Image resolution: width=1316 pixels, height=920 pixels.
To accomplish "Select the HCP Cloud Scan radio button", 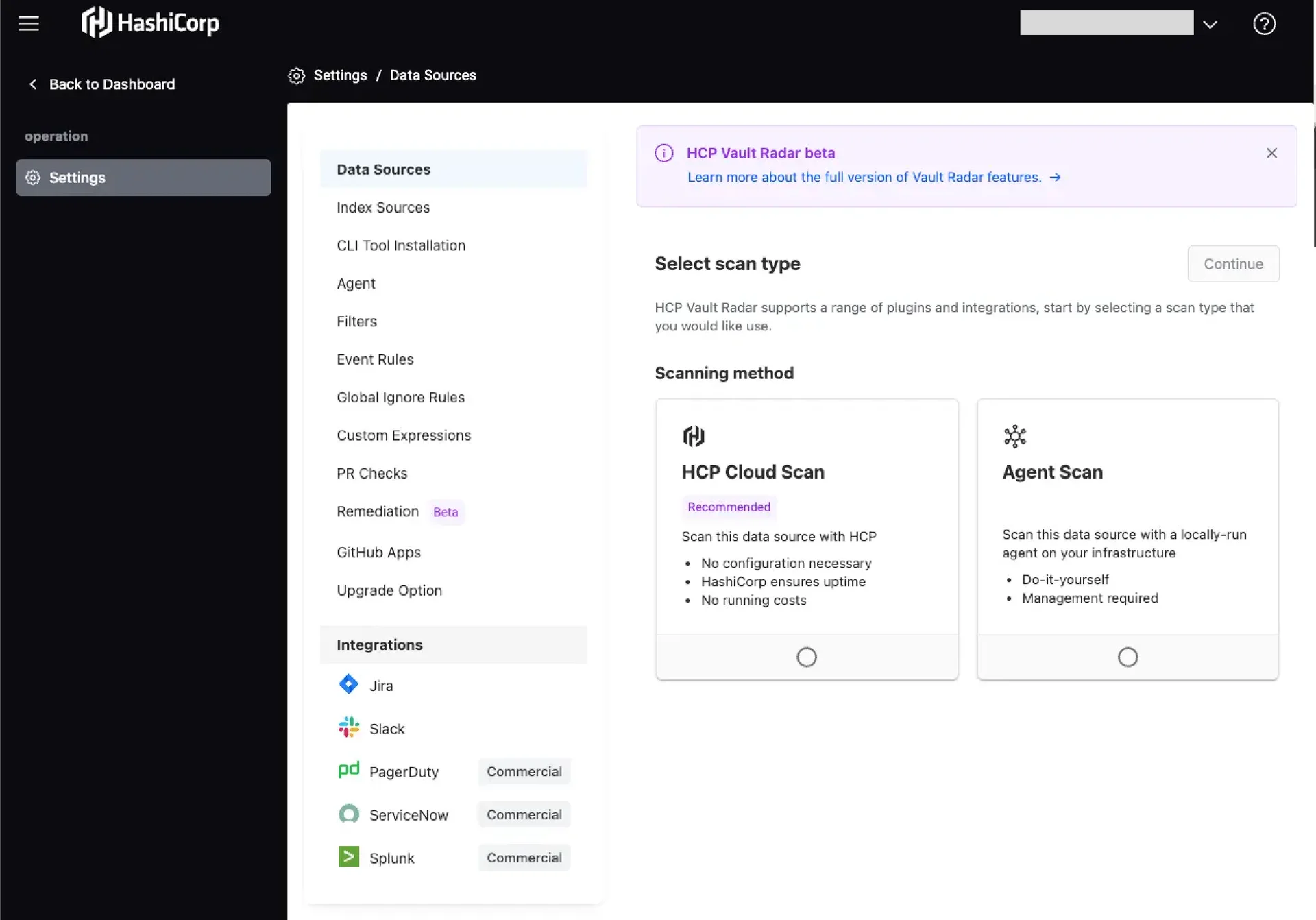I will pos(806,657).
